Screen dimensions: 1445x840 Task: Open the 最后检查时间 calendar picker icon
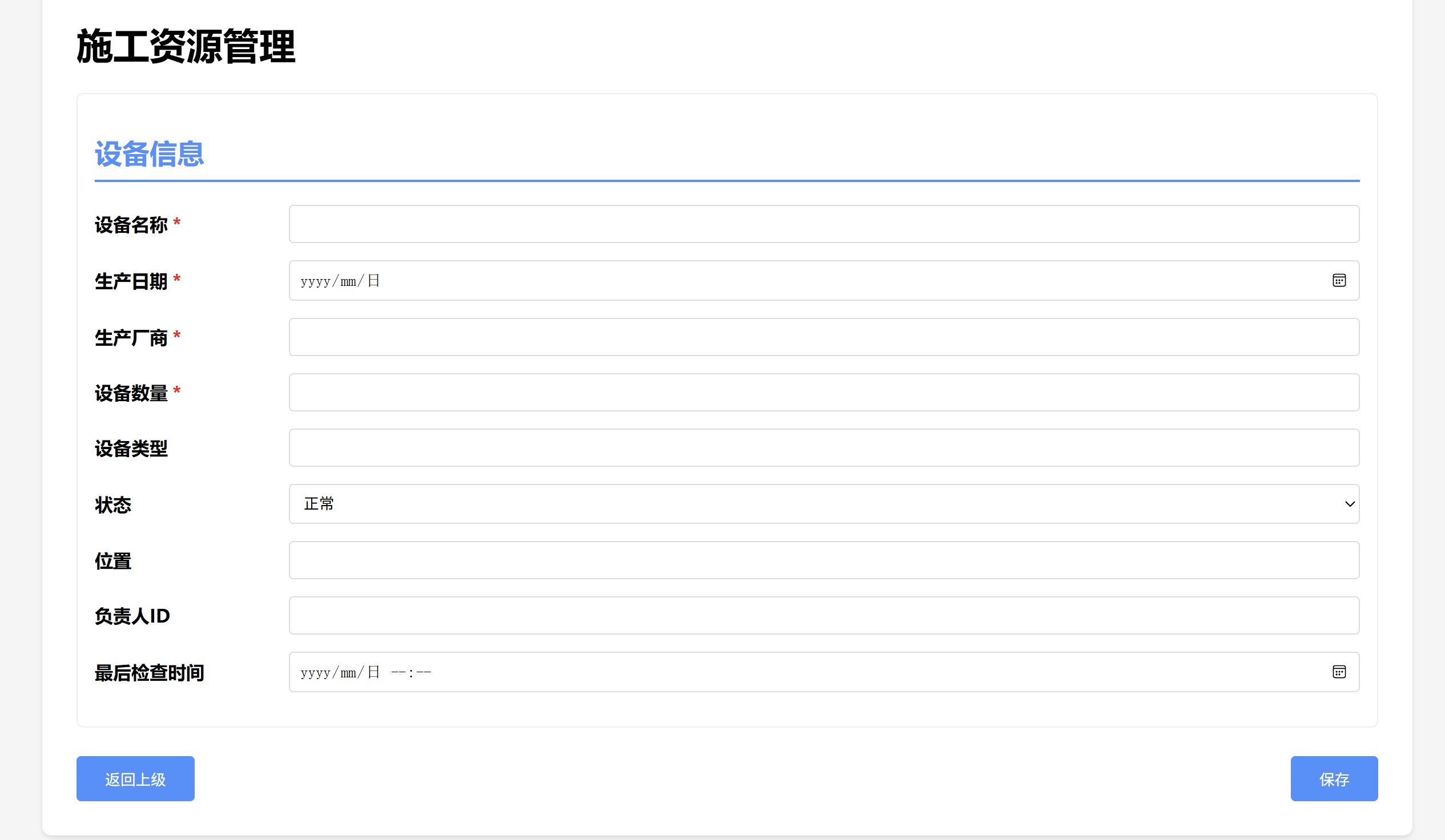tap(1338, 672)
